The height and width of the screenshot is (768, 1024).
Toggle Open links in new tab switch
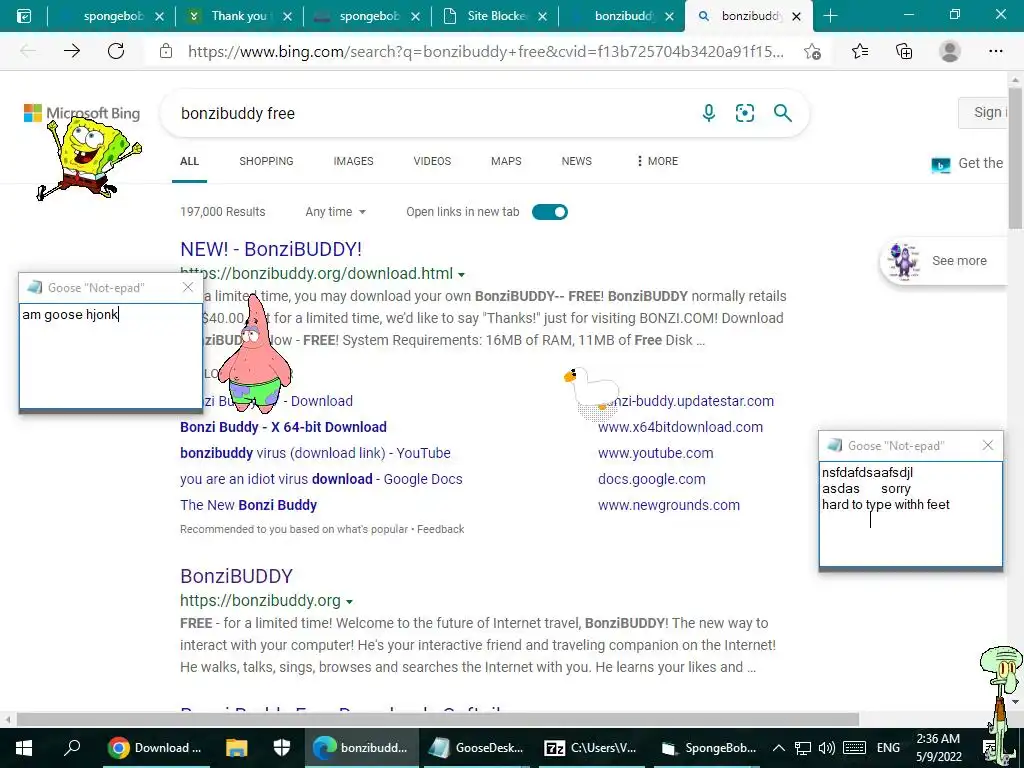pyautogui.click(x=550, y=212)
